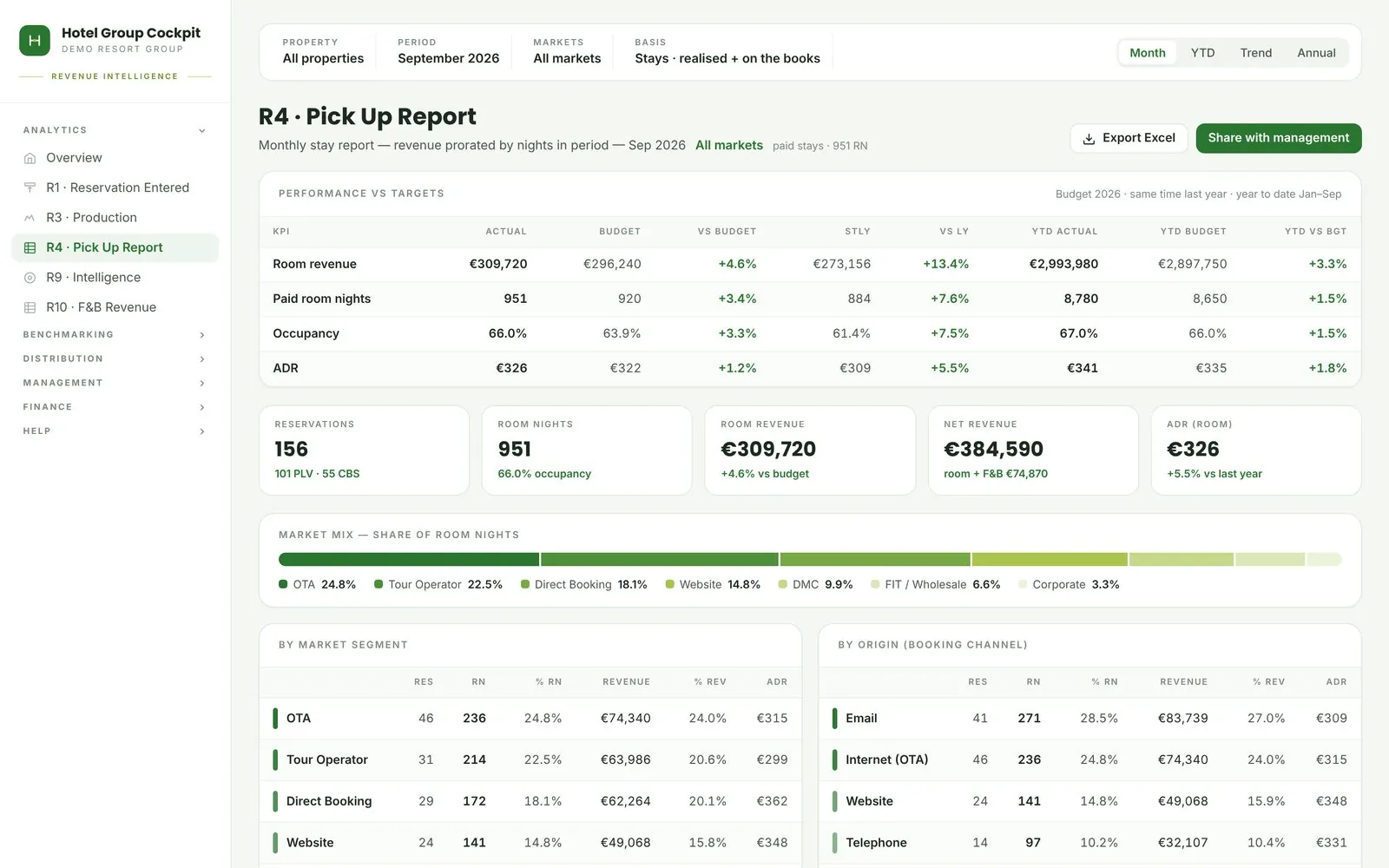Click the R3 Production chart icon

click(30, 218)
